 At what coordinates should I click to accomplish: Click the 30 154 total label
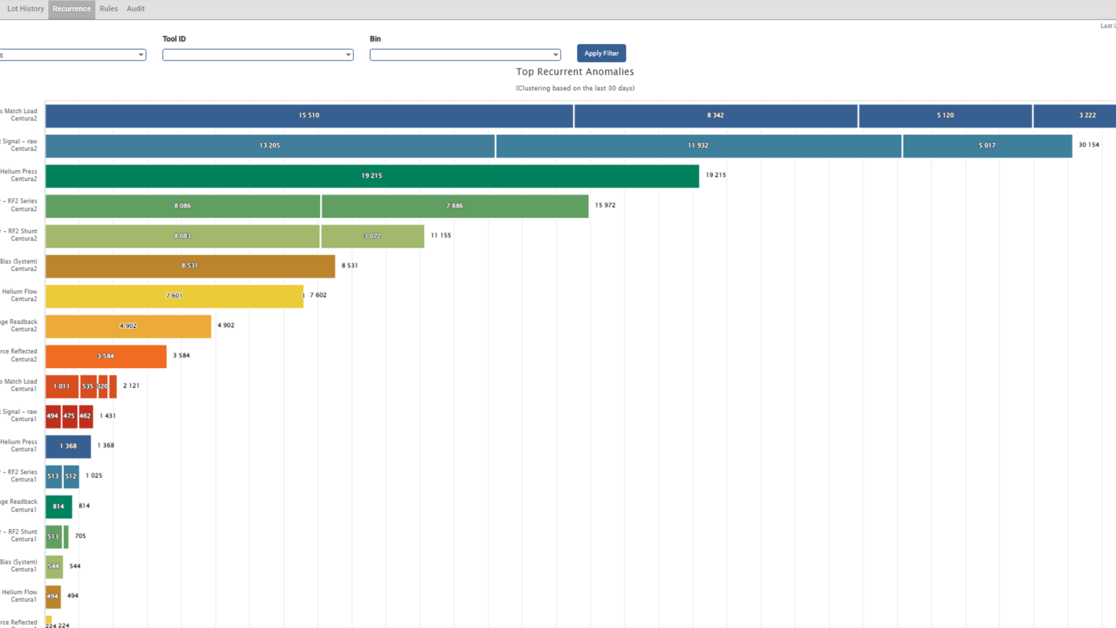tap(1089, 145)
